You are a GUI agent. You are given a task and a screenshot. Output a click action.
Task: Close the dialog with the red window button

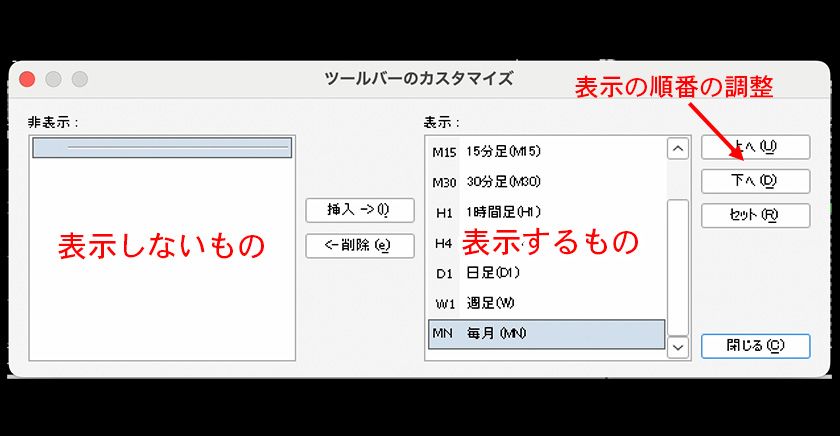[x=27, y=79]
